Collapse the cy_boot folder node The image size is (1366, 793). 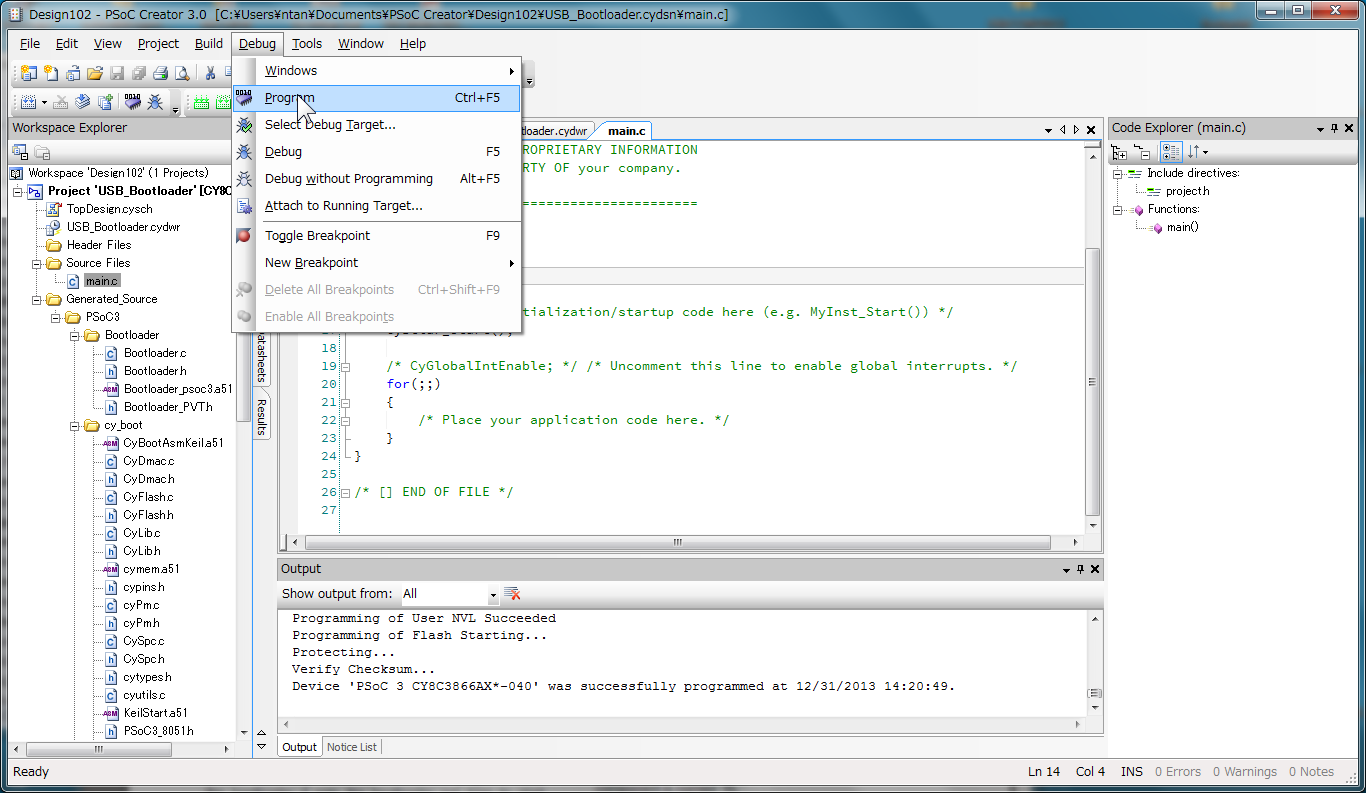pos(75,425)
